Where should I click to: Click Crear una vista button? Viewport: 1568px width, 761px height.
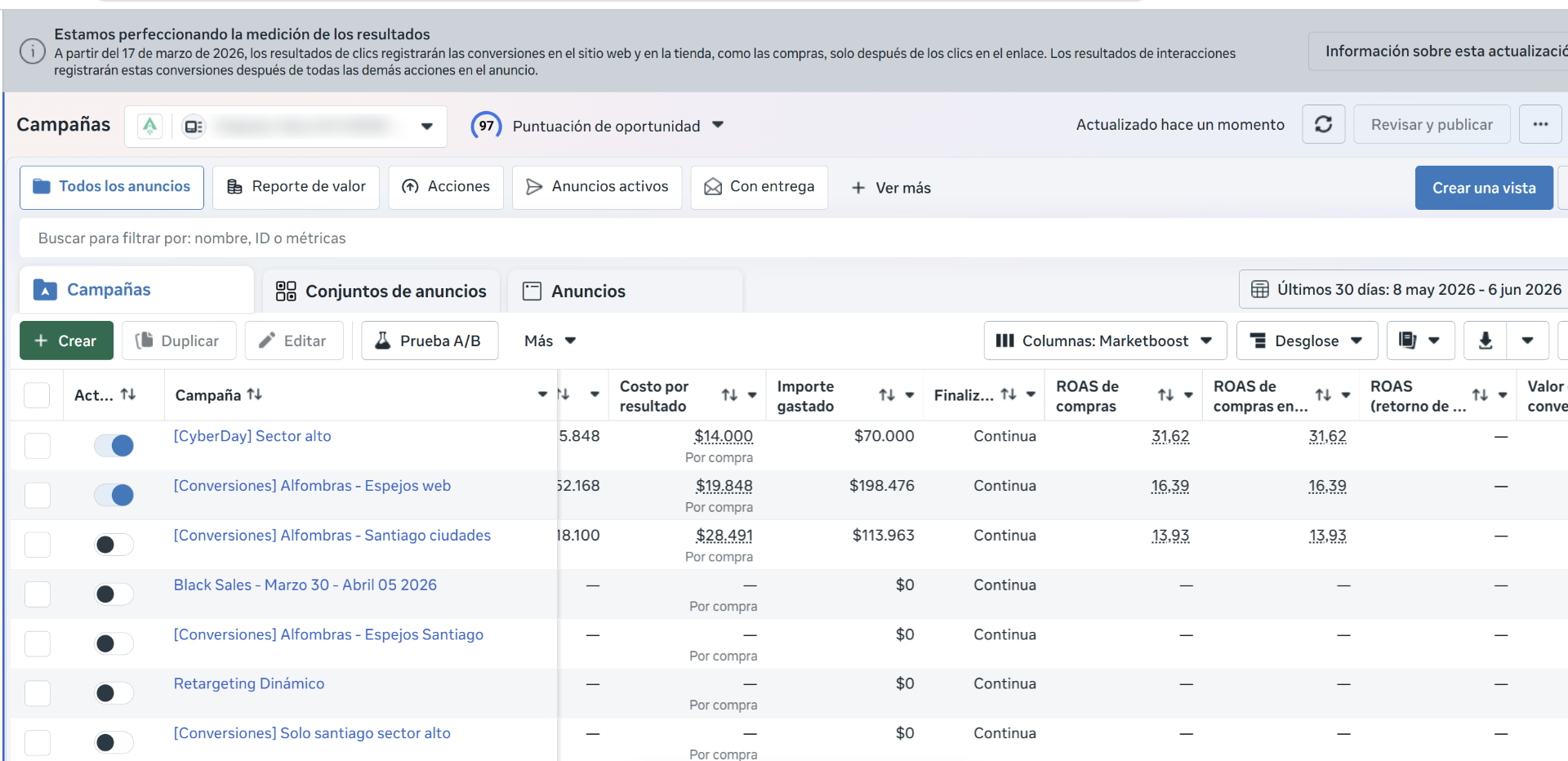(1484, 188)
